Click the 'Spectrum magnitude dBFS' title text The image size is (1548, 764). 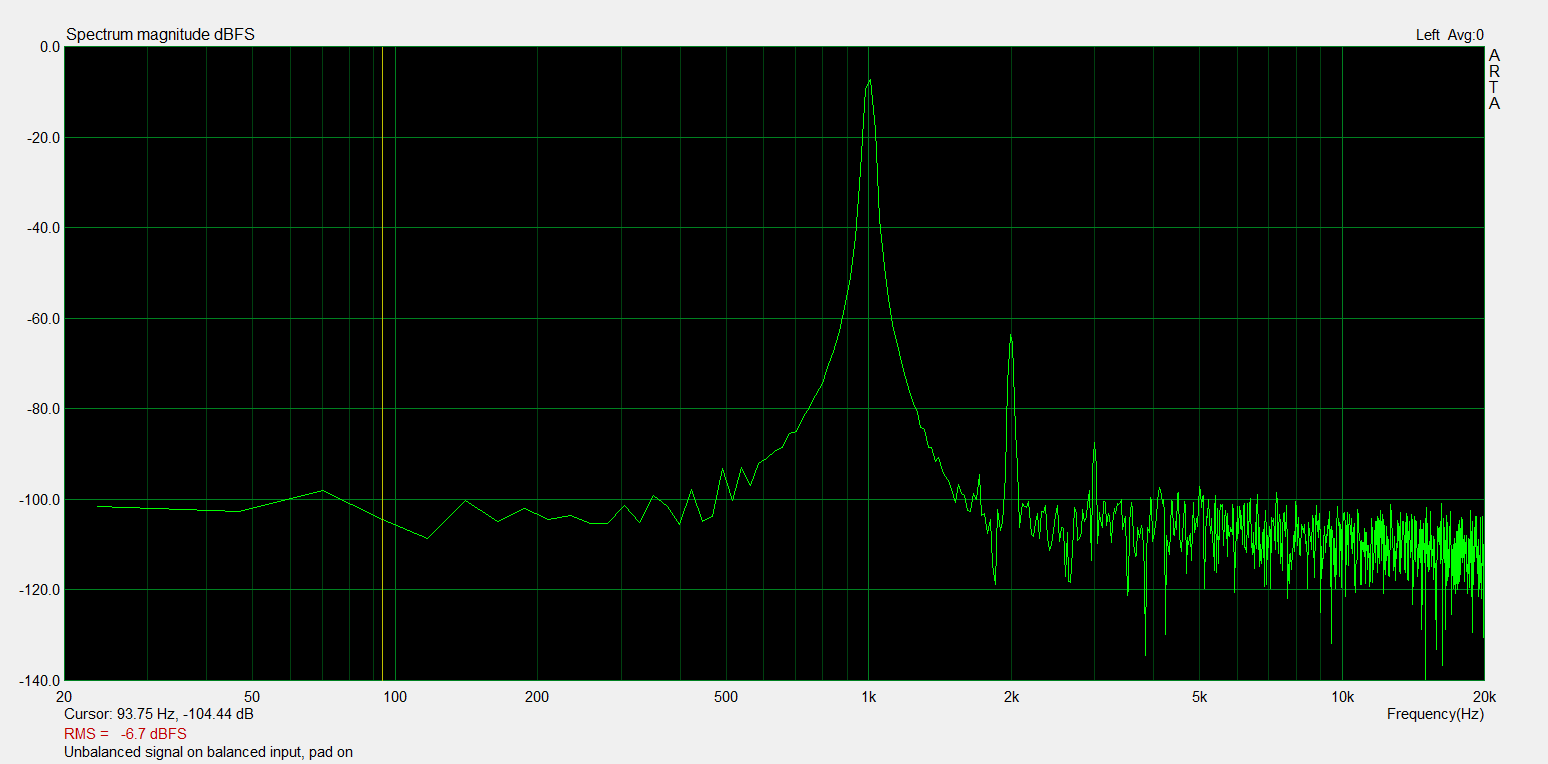click(160, 35)
